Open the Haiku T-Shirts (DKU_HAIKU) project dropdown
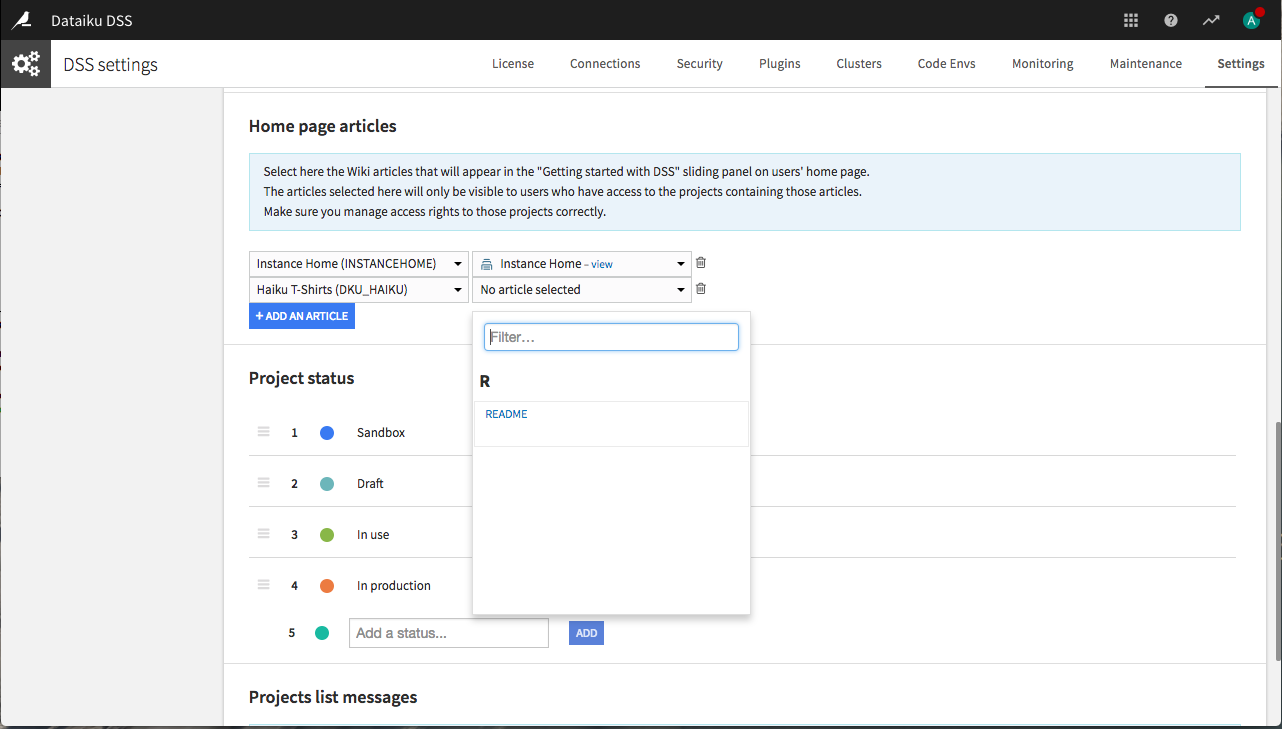 point(358,290)
